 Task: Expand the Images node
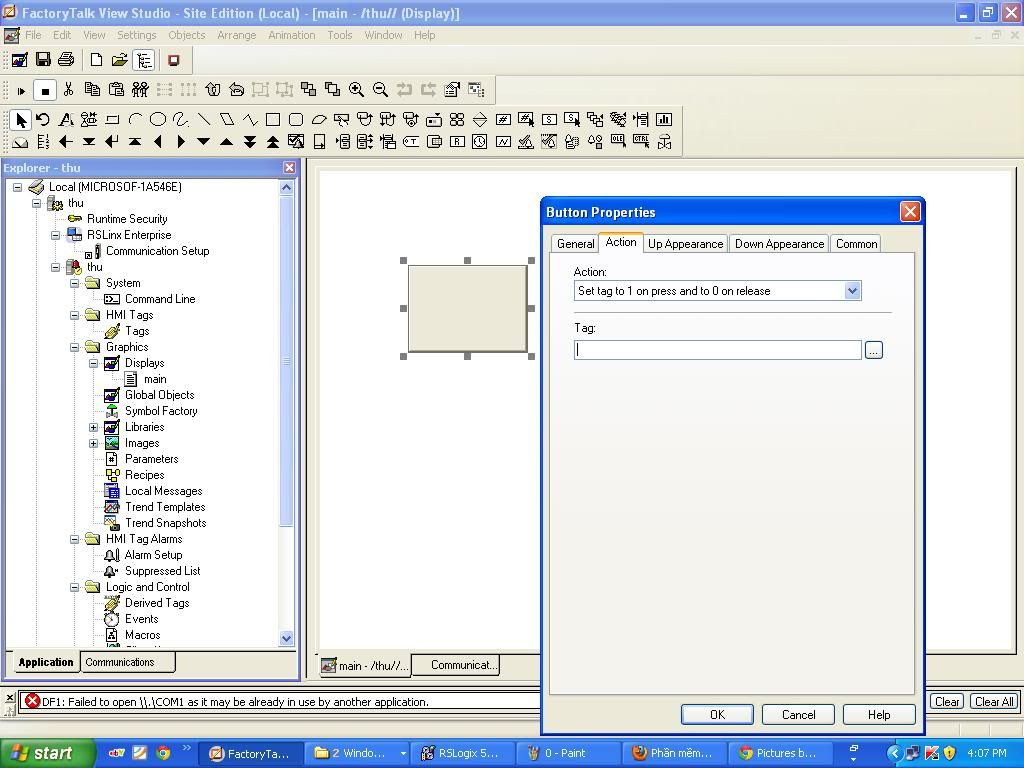tap(93, 443)
